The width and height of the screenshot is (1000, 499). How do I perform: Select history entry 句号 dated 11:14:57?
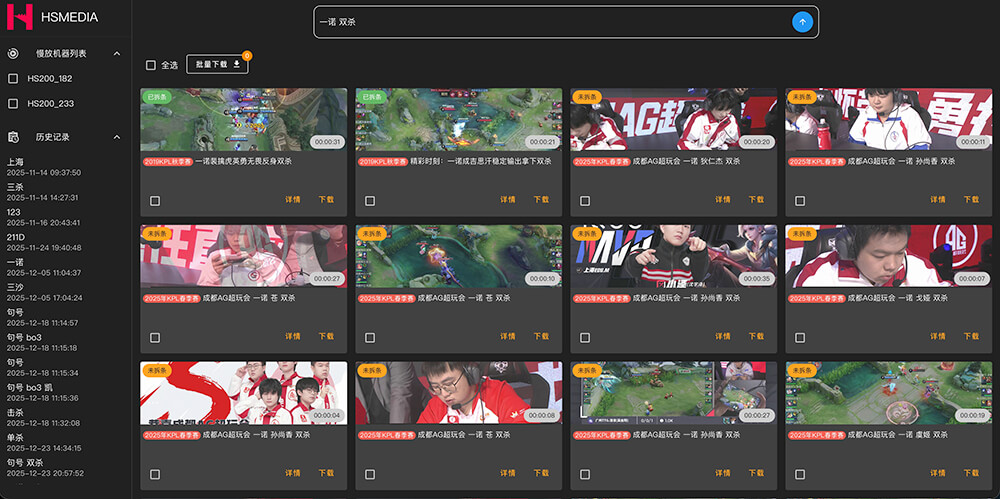coord(45,317)
